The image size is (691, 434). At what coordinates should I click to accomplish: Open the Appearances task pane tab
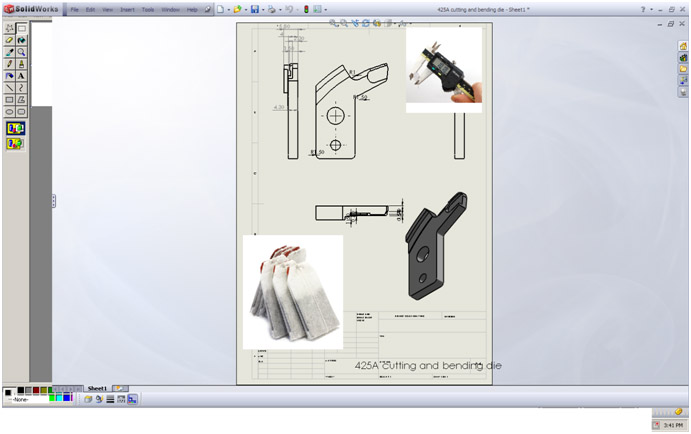coord(683,92)
